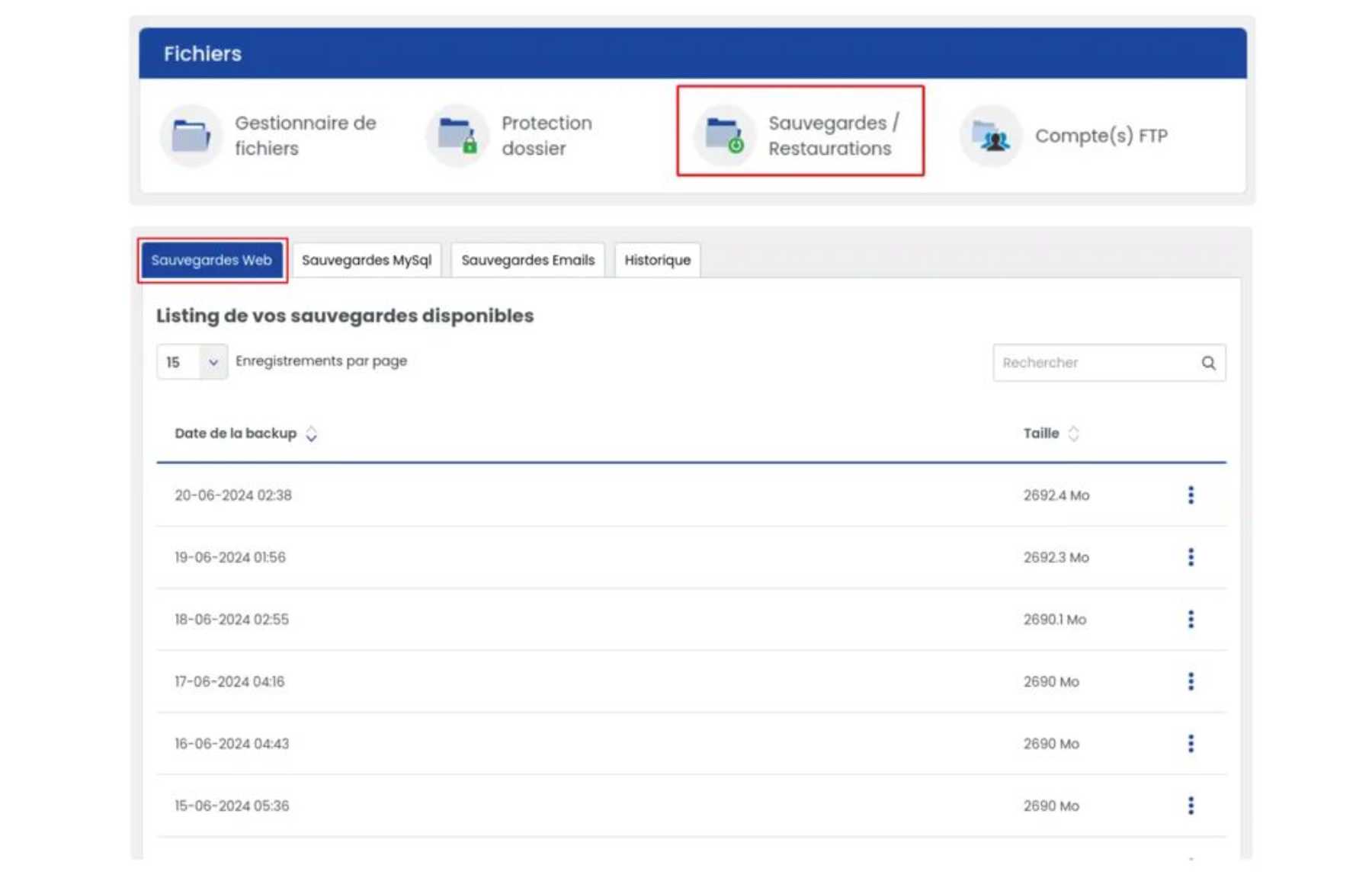
Task: Click the Fichiers section title
Action: (203, 53)
